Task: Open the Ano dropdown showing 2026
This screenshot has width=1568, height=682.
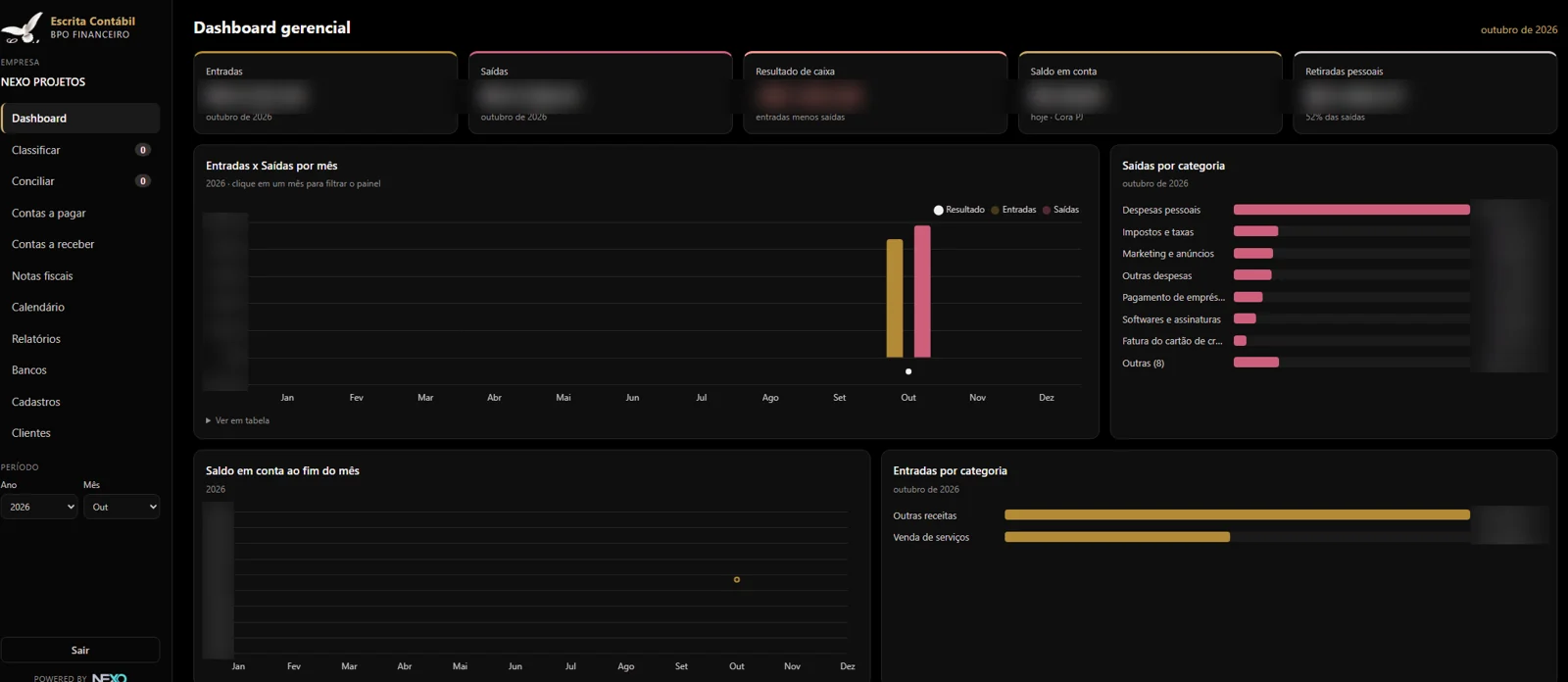Action: 39,507
